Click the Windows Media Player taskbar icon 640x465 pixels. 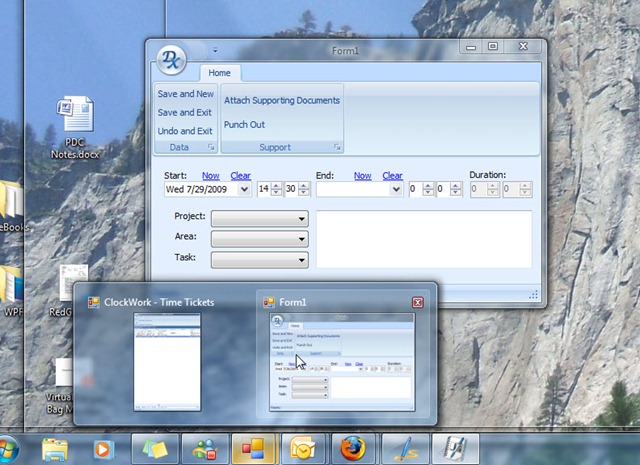pos(102,449)
